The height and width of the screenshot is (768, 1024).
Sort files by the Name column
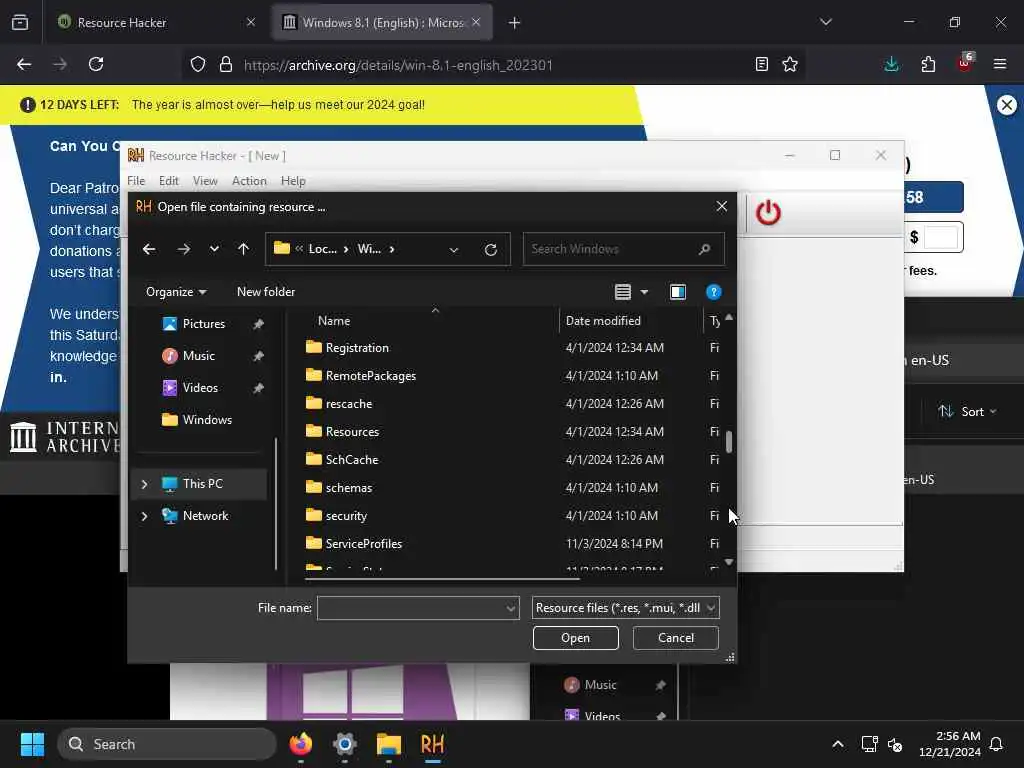click(x=334, y=321)
